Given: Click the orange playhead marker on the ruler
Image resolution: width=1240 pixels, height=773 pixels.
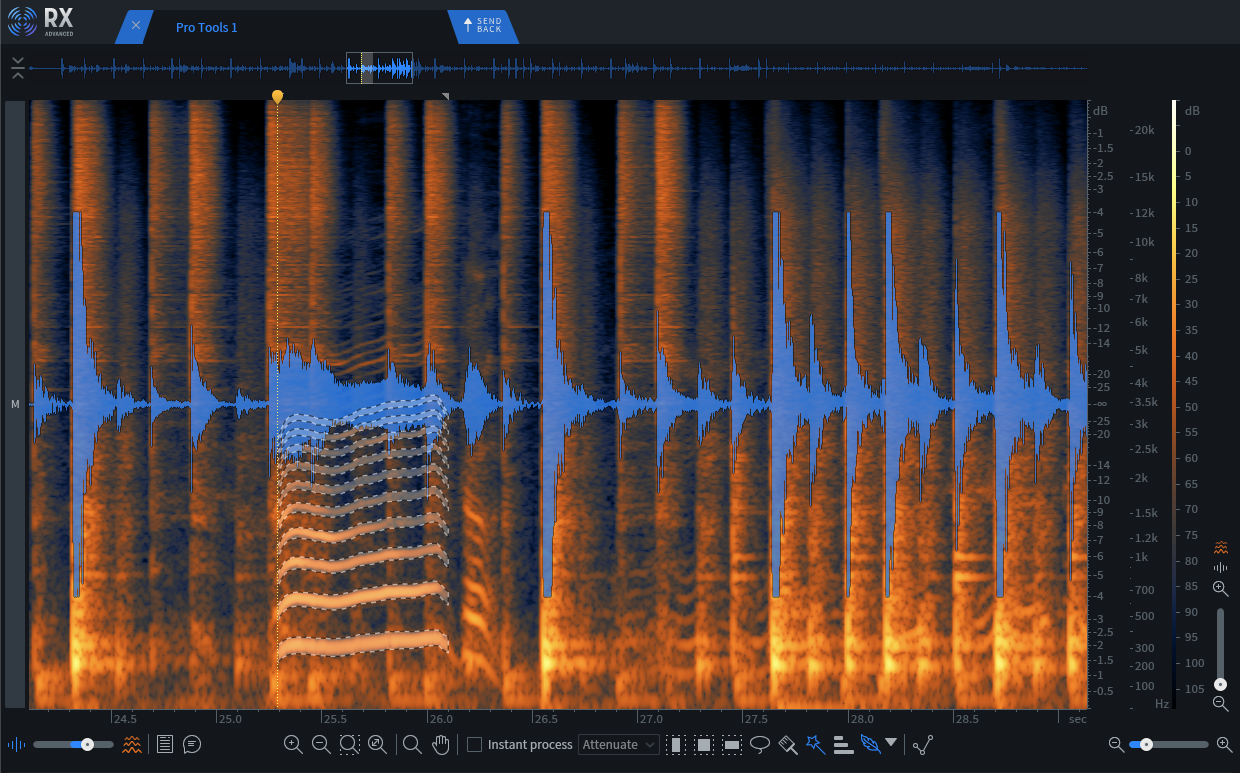Looking at the screenshot, I should click(x=277, y=96).
